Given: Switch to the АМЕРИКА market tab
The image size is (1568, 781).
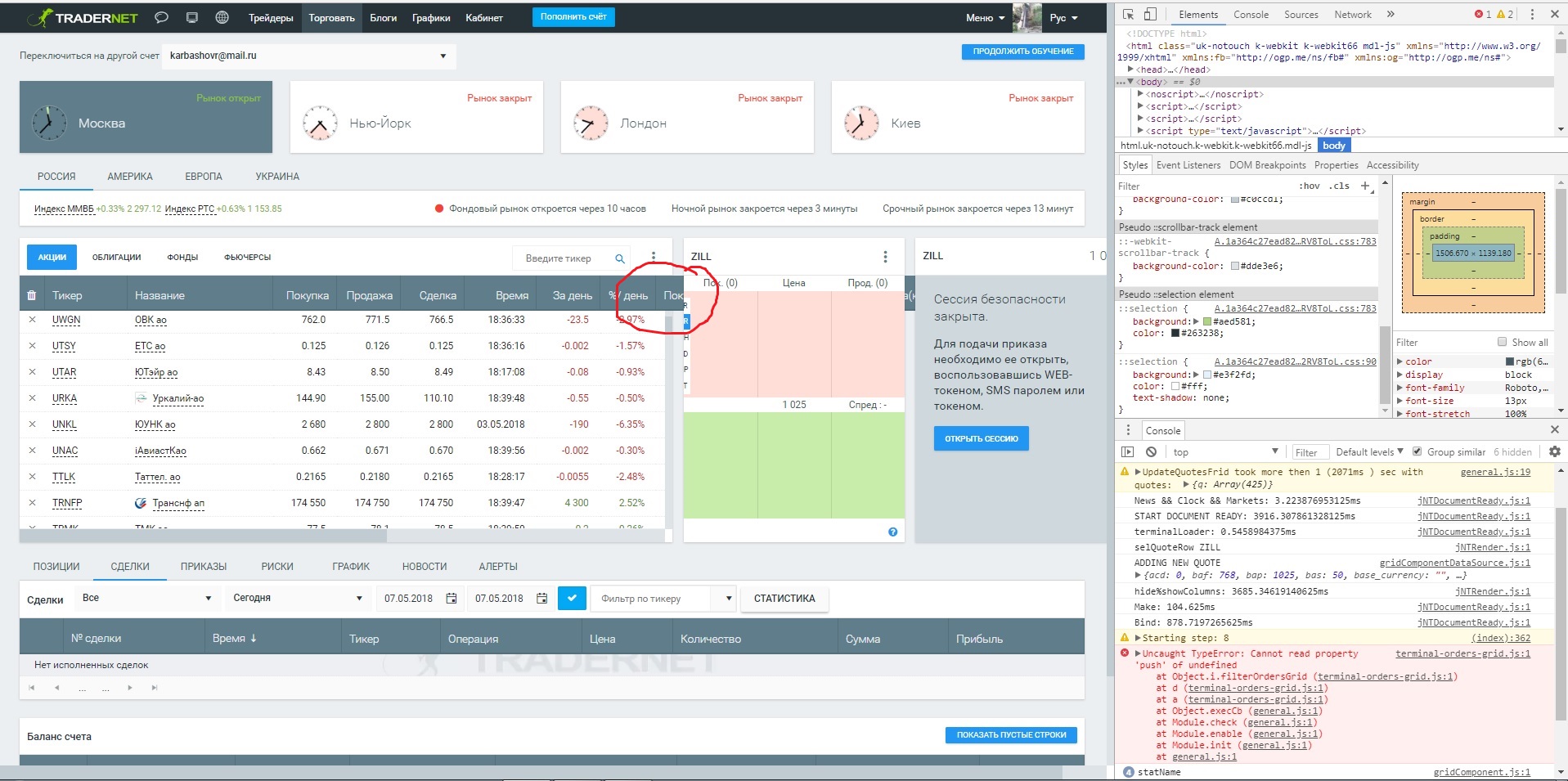Looking at the screenshot, I should tap(130, 177).
